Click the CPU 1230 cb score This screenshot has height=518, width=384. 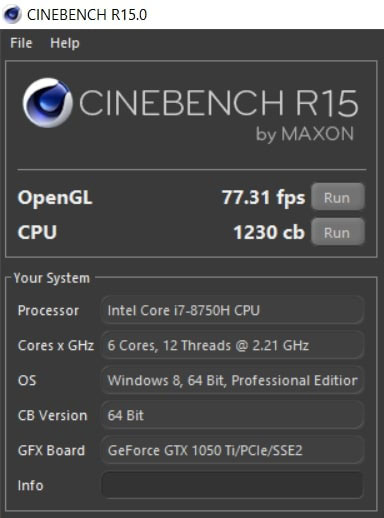[x=269, y=232]
